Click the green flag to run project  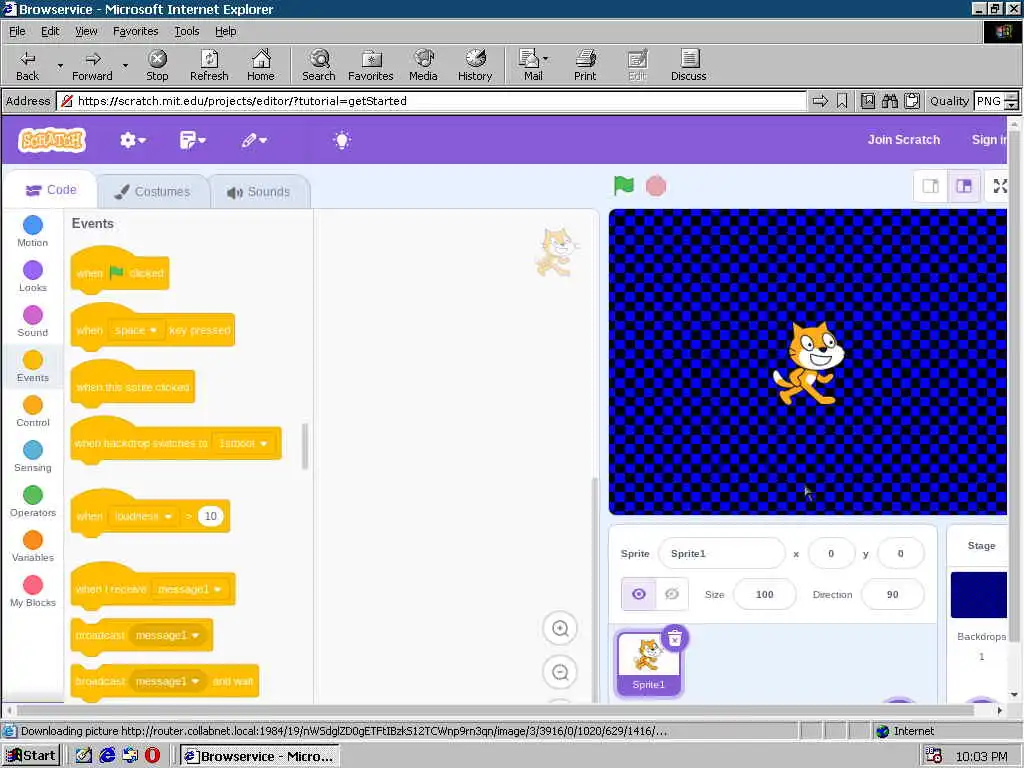point(624,186)
